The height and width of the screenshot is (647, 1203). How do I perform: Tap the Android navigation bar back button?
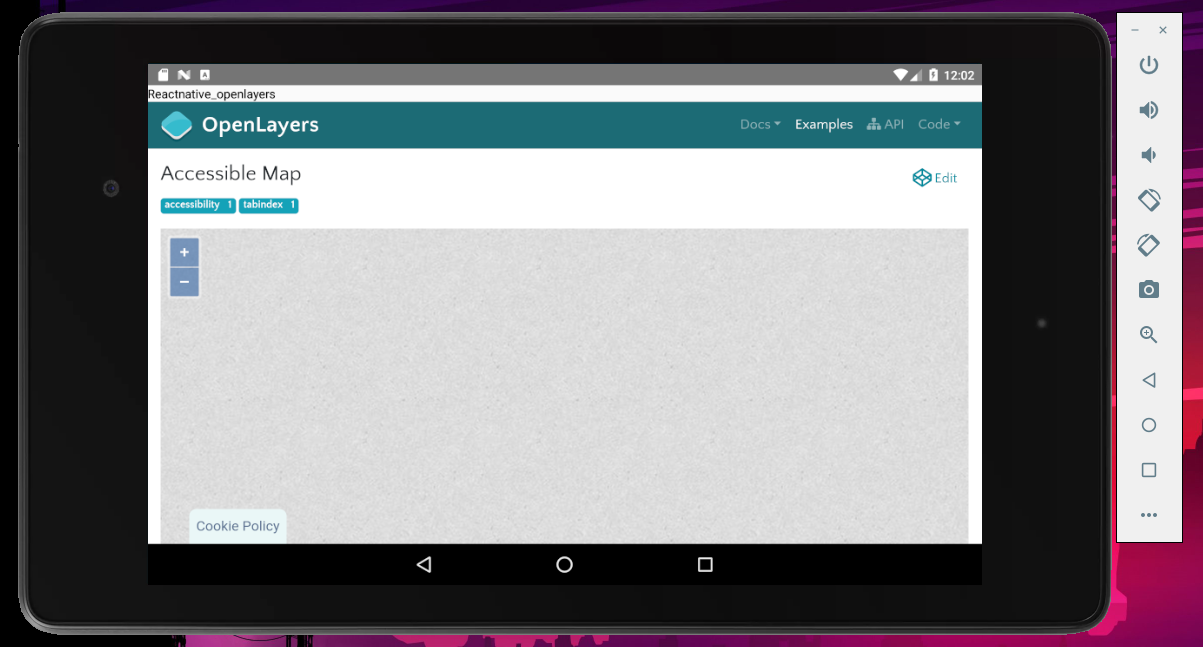tap(424, 565)
